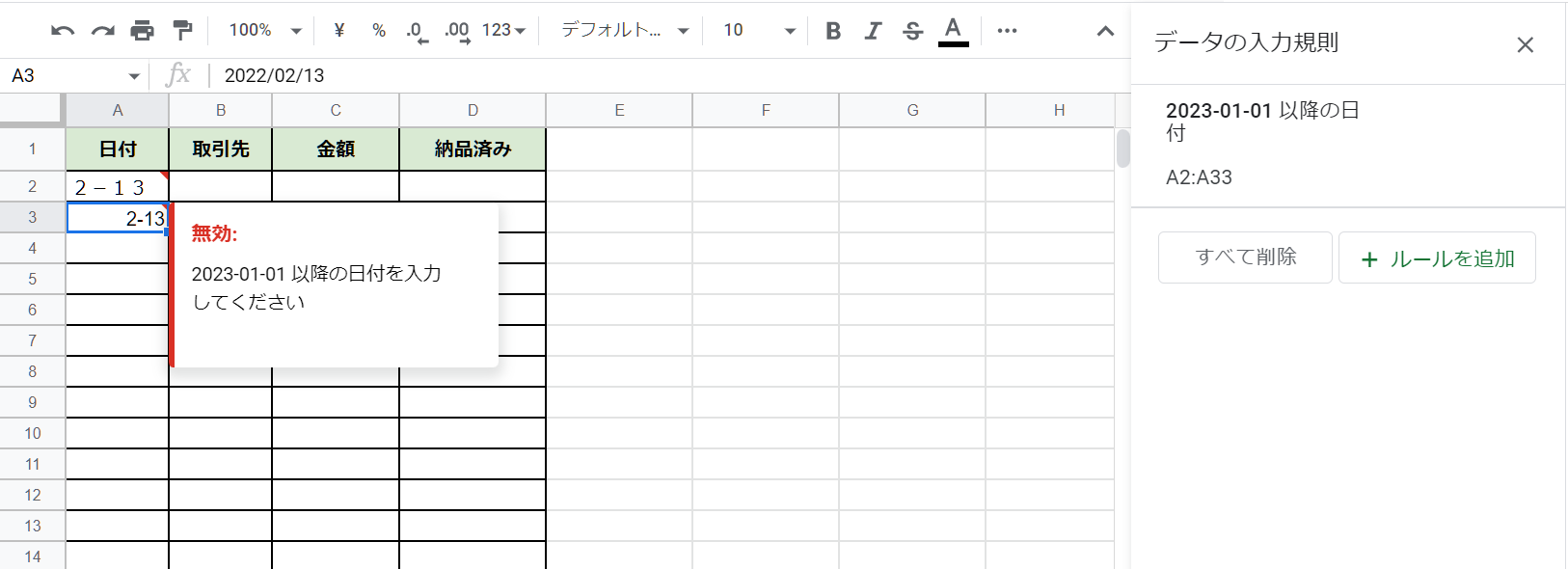Format cell as yen currency
1568x569 pixels.
pos(339,31)
